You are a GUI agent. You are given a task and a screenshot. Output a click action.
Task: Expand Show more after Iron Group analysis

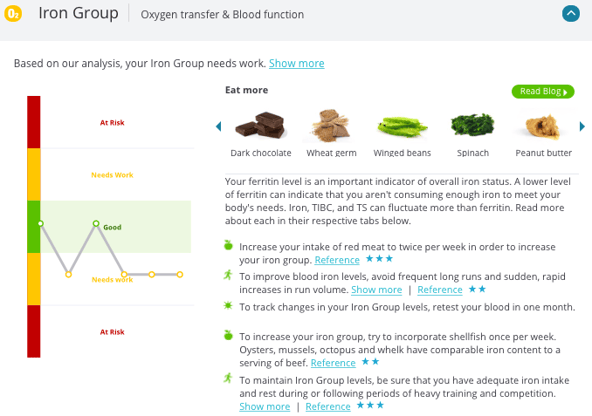(296, 63)
